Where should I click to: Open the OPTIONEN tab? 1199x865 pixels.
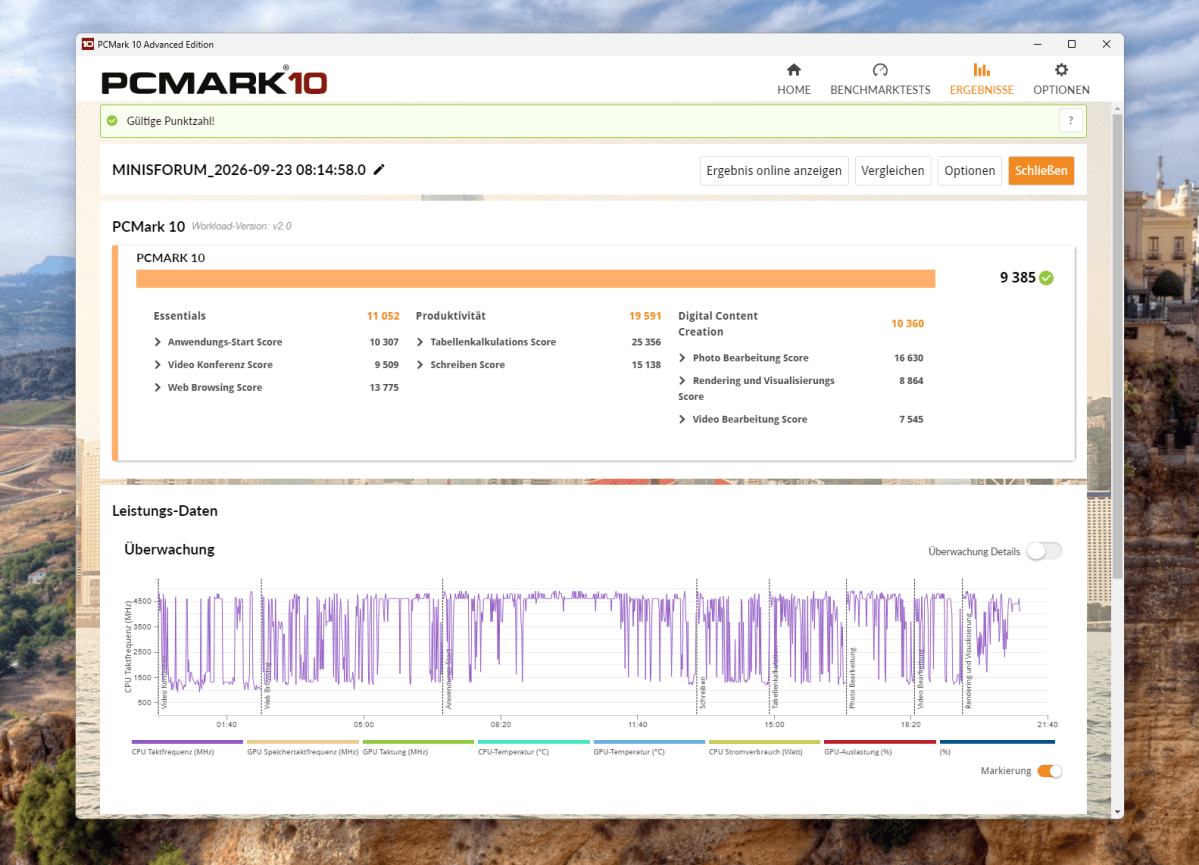1061,80
